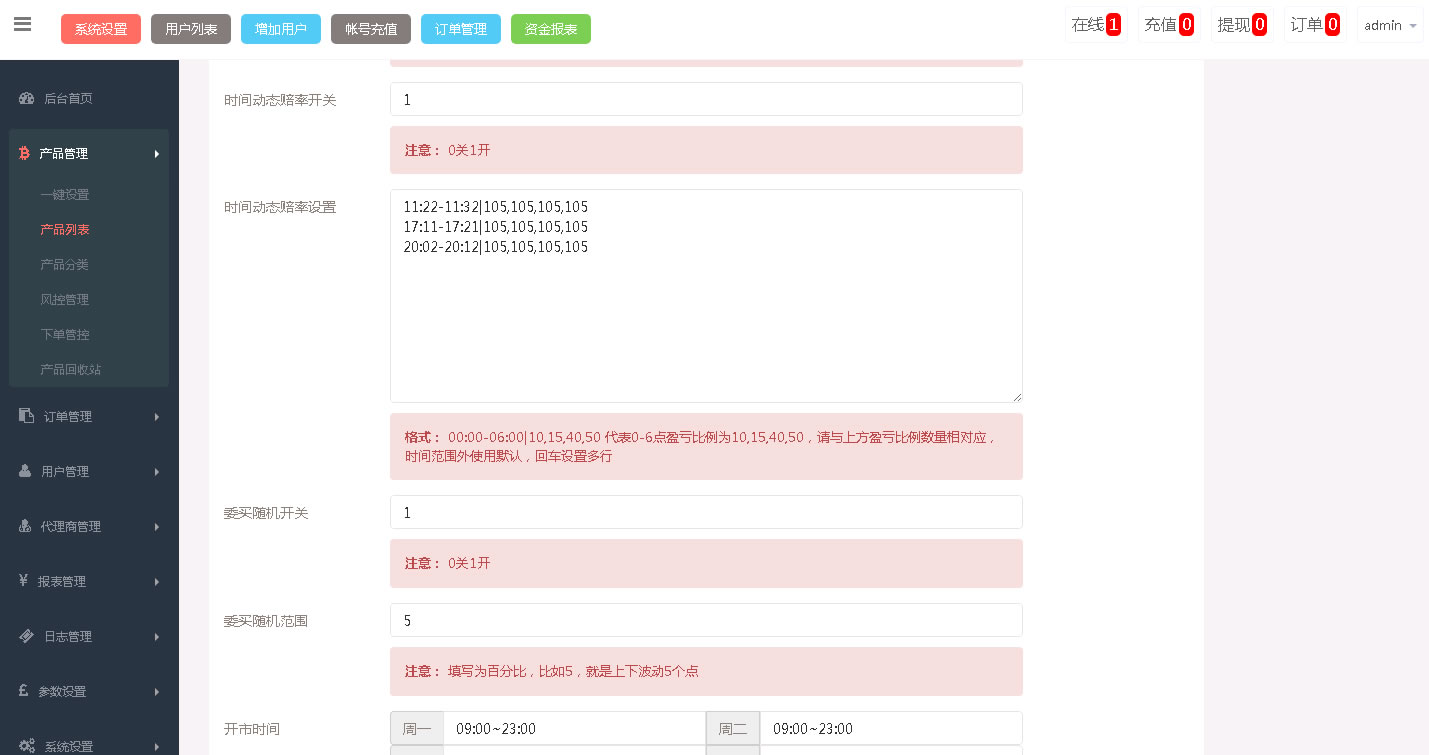Expand the sidebar 订单管理 arrow
This screenshot has height=755, width=1429.
pyautogui.click(x=157, y=417)
